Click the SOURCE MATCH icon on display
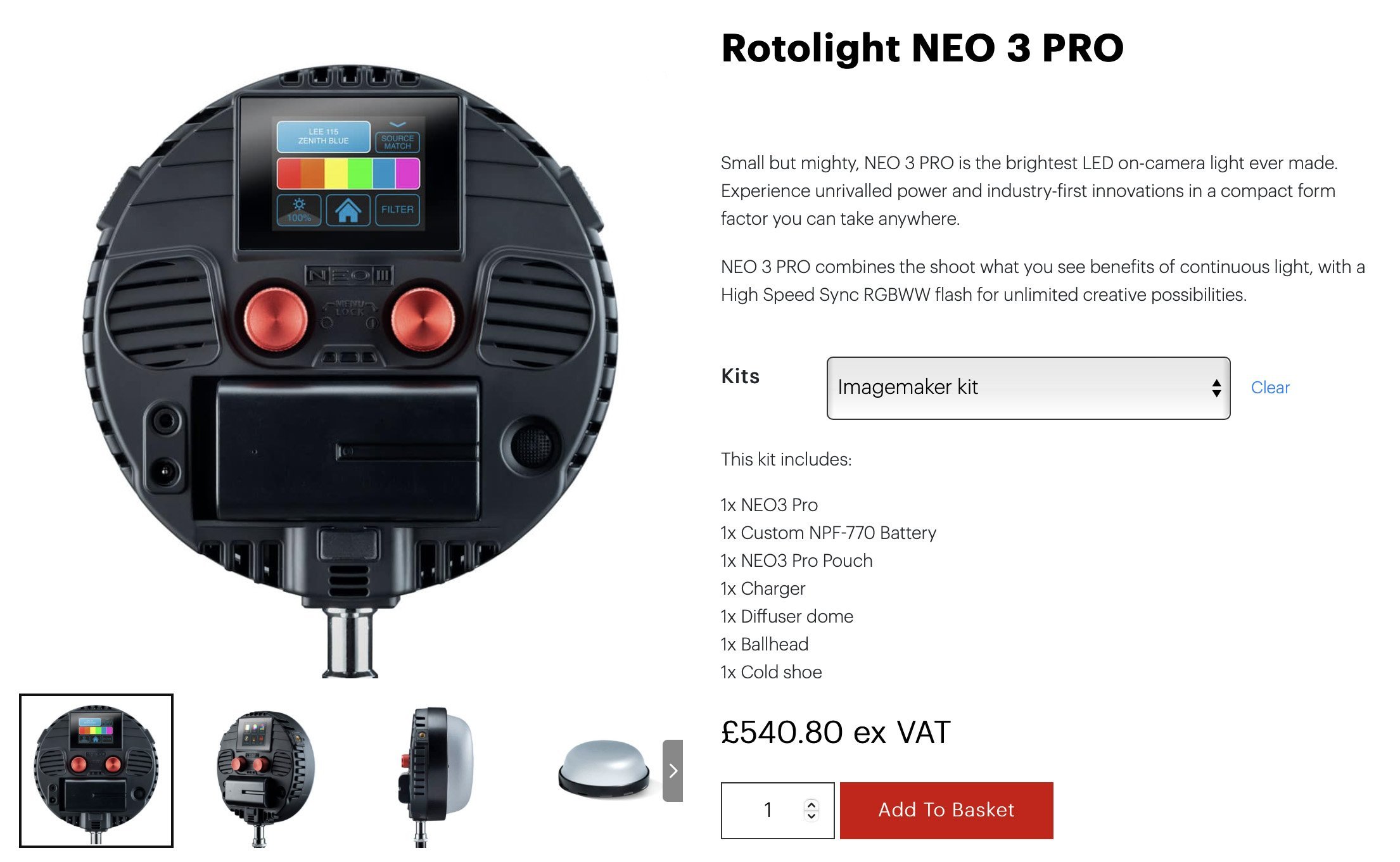 [397, 141]
